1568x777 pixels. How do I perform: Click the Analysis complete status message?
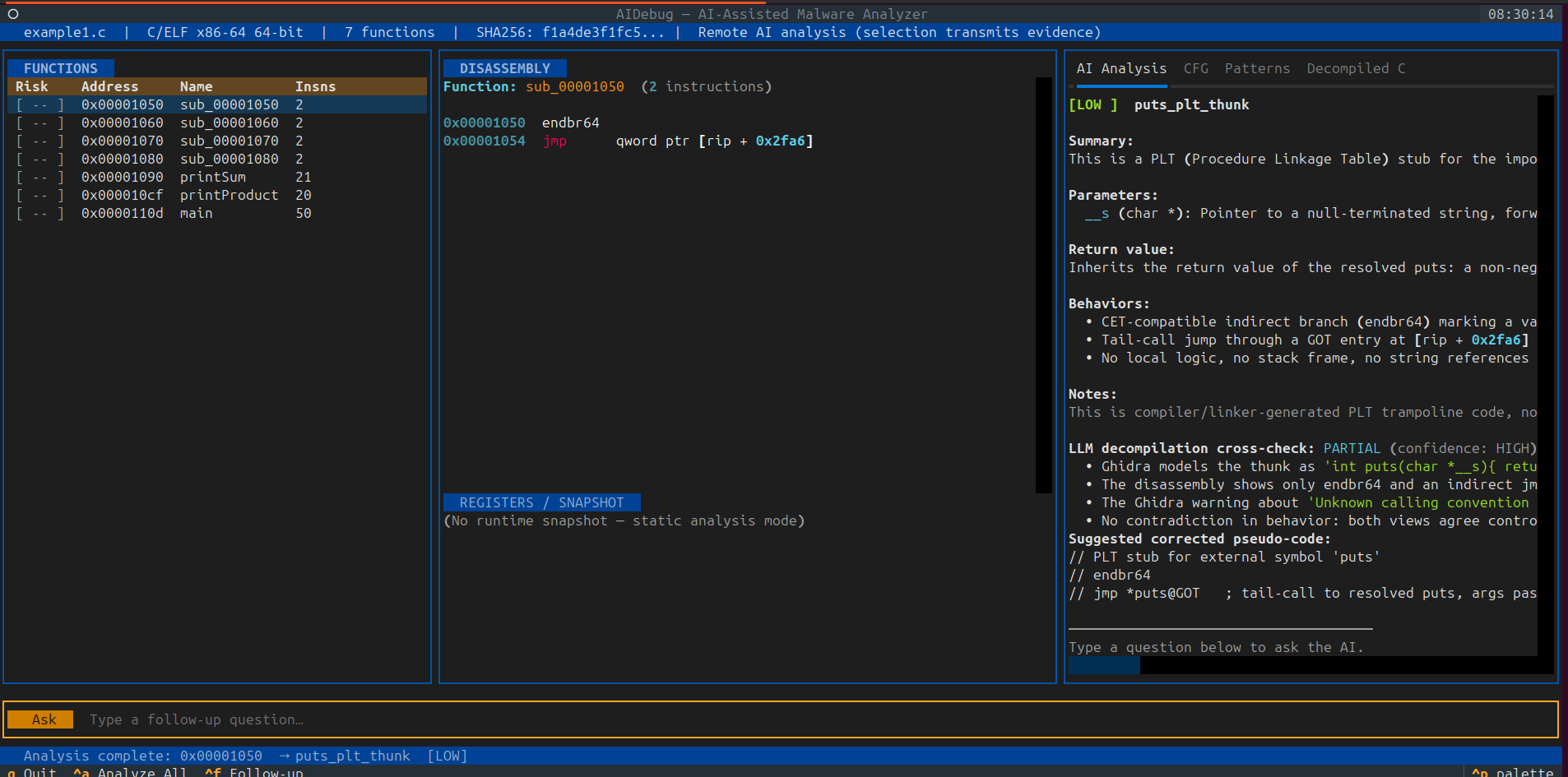tap(245, 756)
